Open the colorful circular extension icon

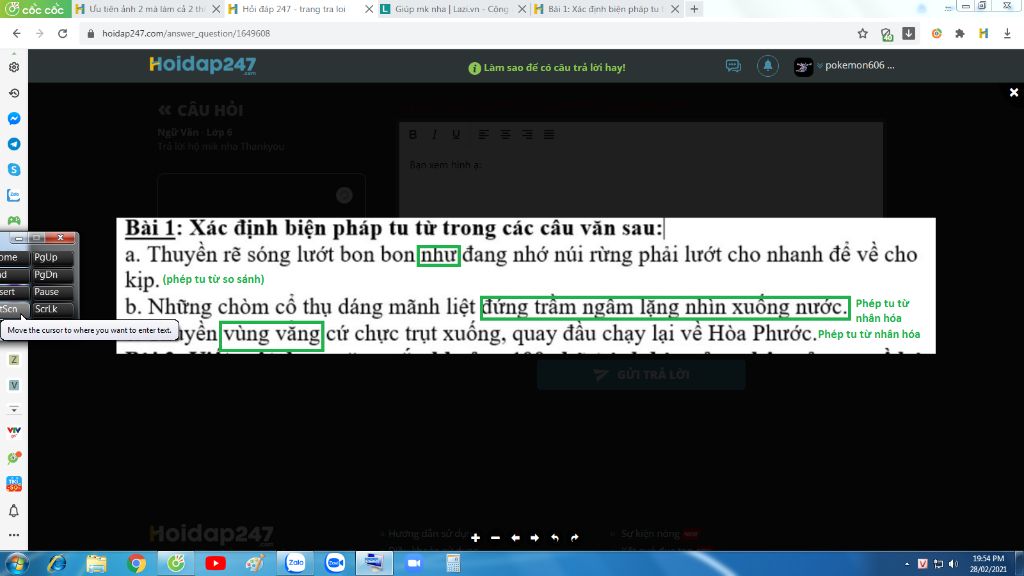[936, 33]
